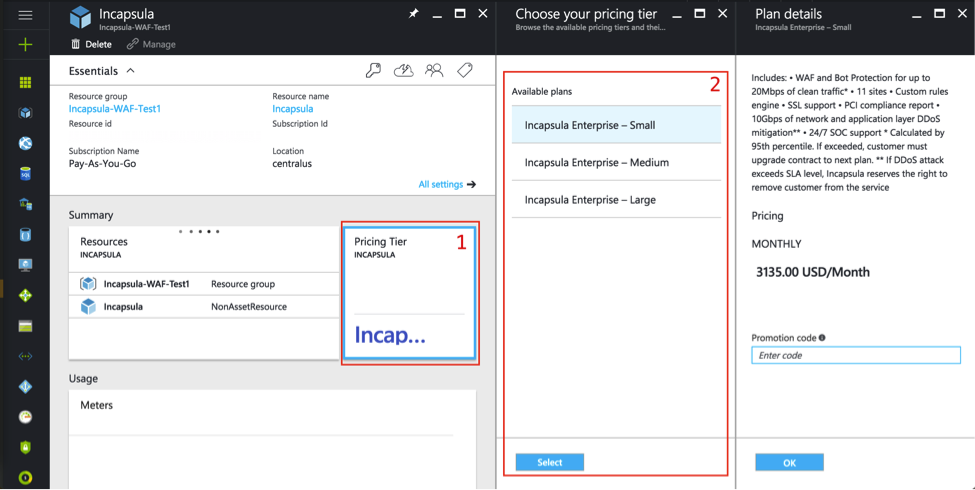Screen dimensions: 975x490
Task: Maximize the Choose your pricing tier blade
Action: (700, 14)
